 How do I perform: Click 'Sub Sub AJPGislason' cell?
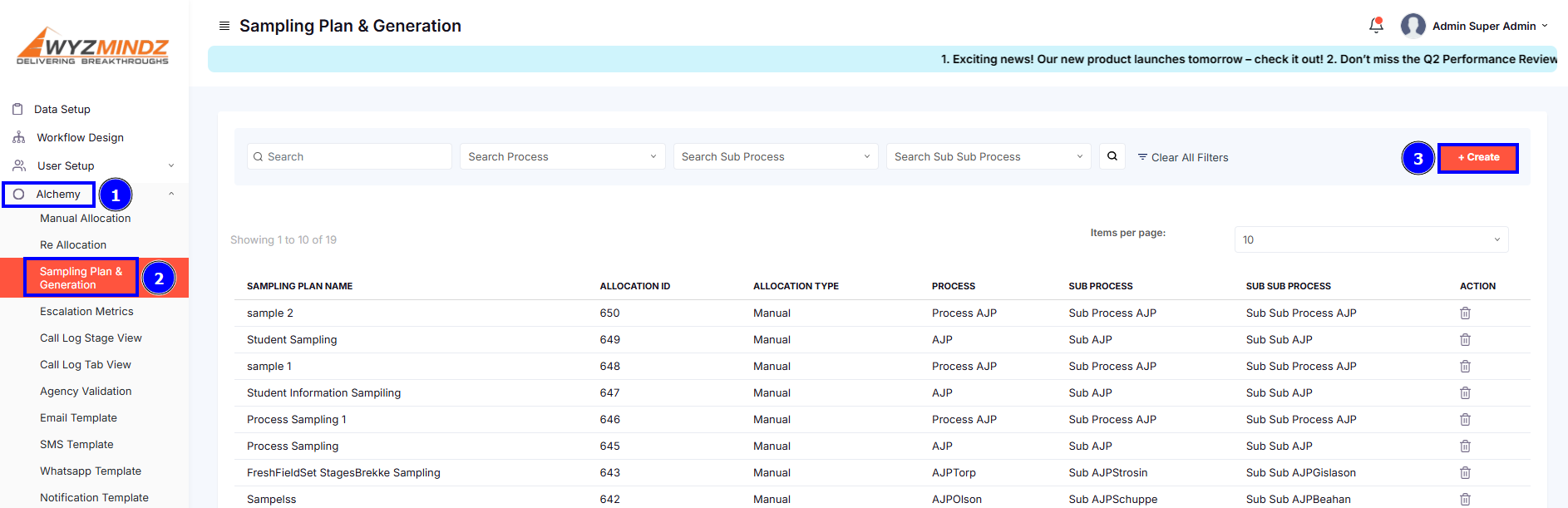[1301, 473]
